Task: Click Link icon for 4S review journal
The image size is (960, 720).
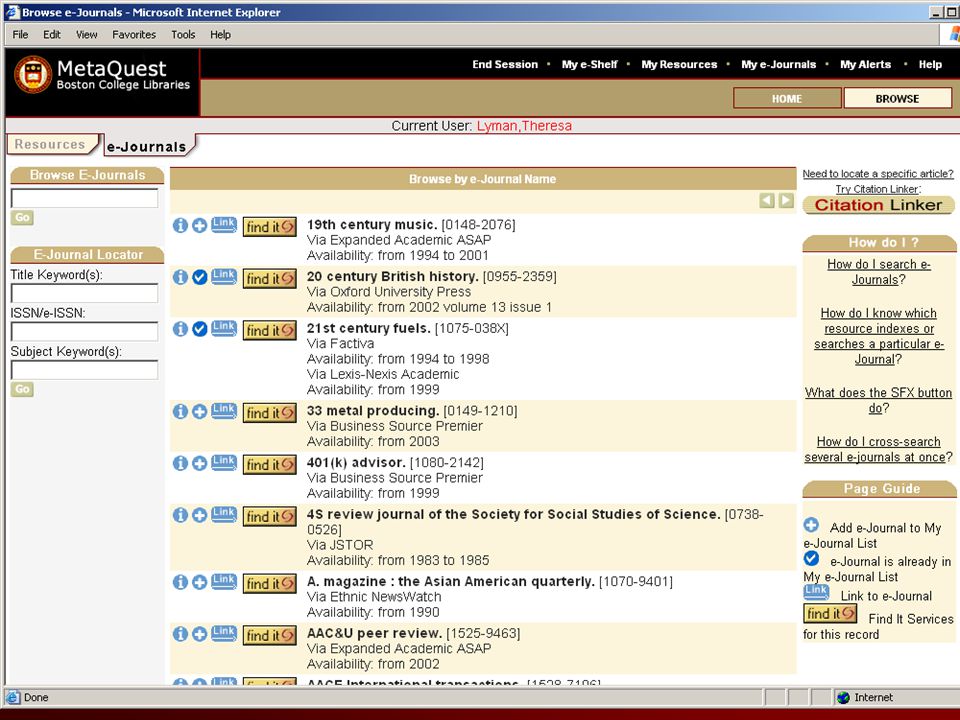Action: click(224, 514)
